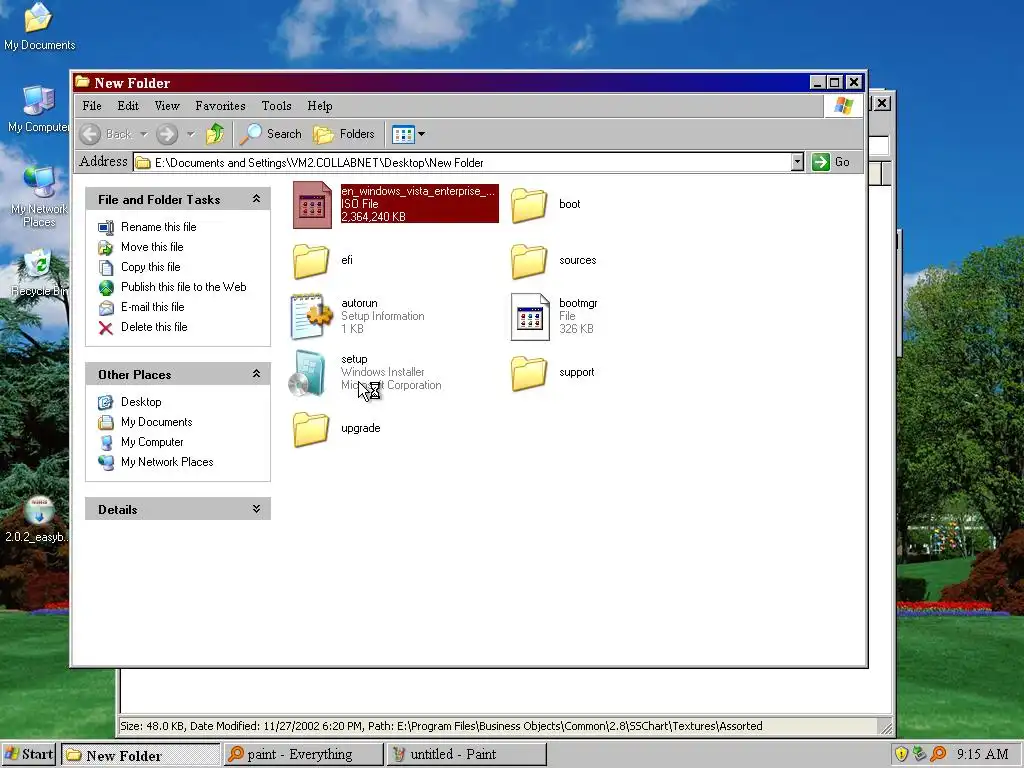Click the Everything search tray icon
This screenshot has height=768, width=1024.
pos(938,754)
